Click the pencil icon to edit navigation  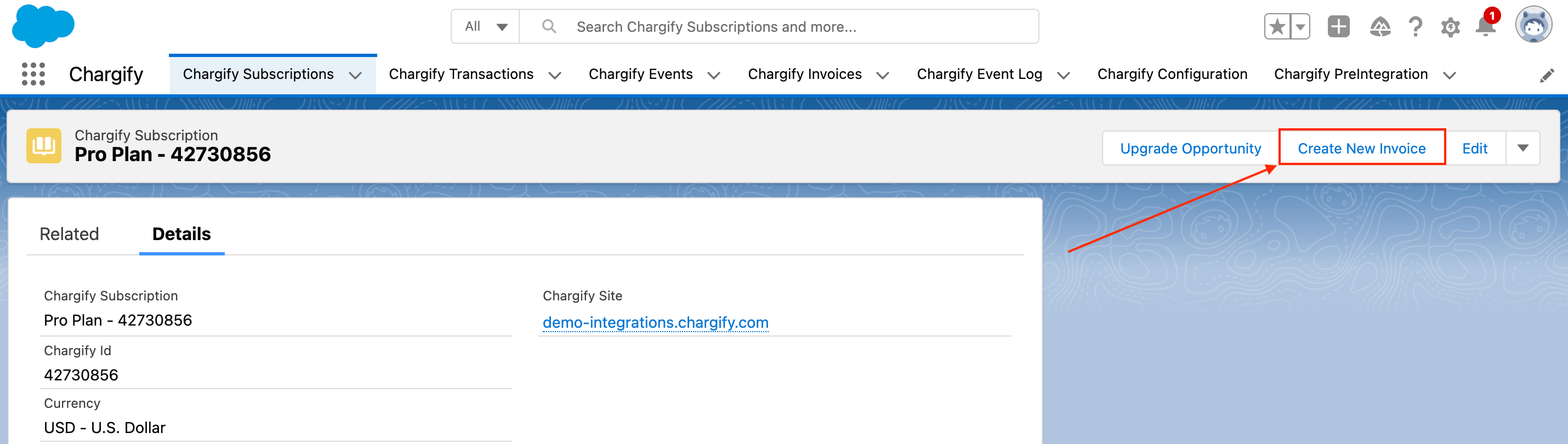(x=1547, y=76)
